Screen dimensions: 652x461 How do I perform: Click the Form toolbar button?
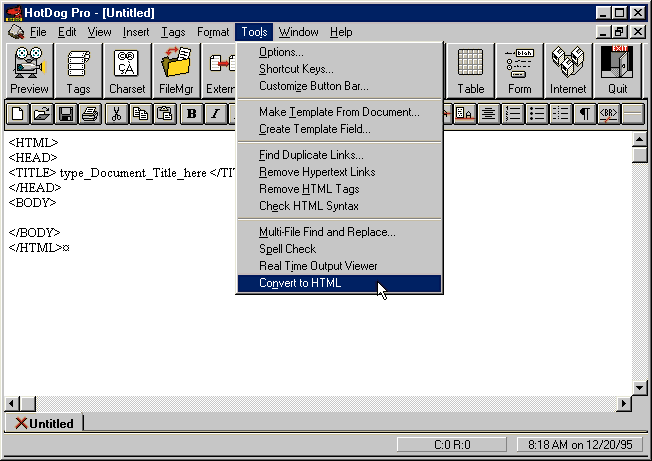[520, 70]
